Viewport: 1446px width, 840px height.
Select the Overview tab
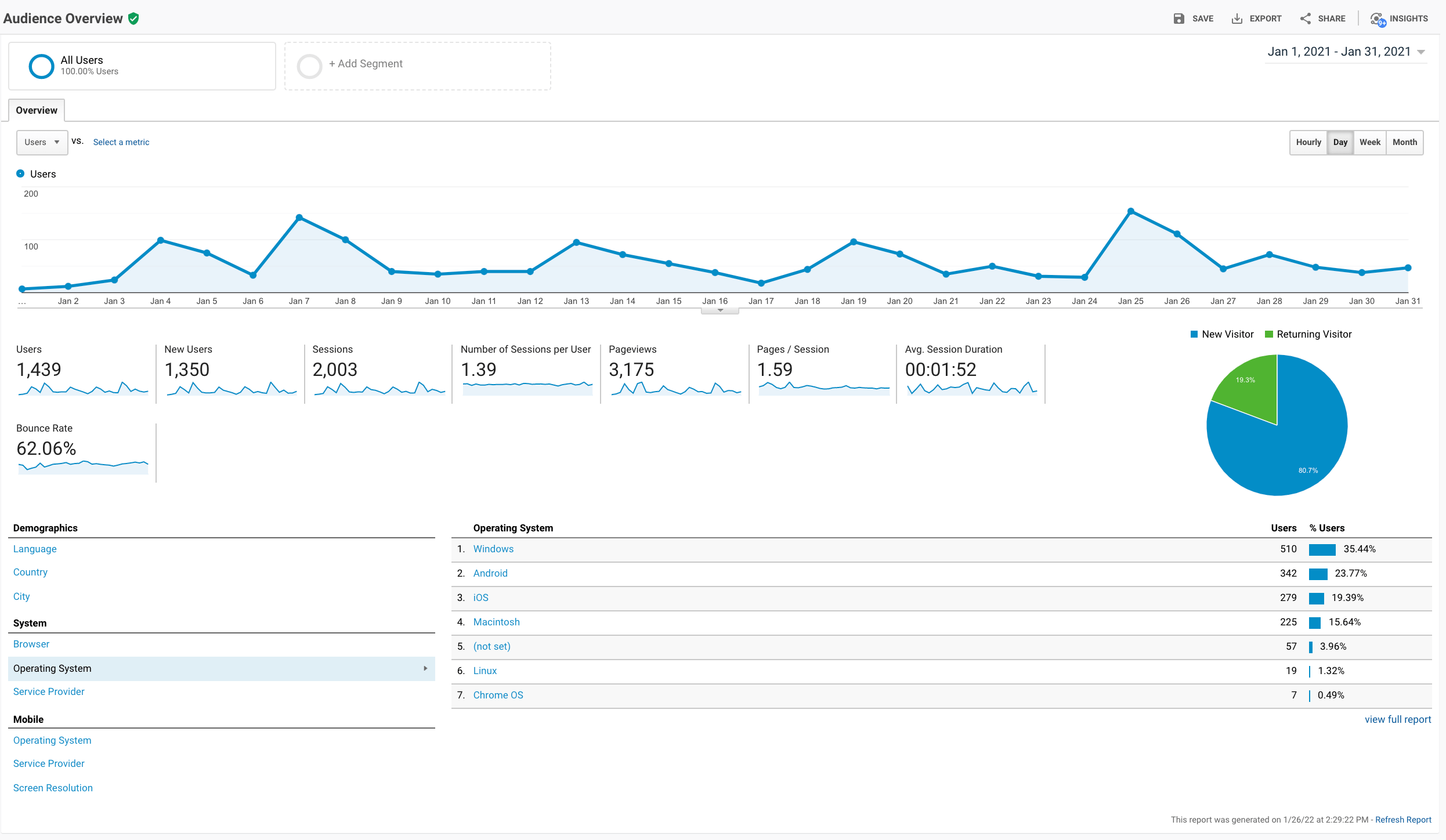click(36, 110)
